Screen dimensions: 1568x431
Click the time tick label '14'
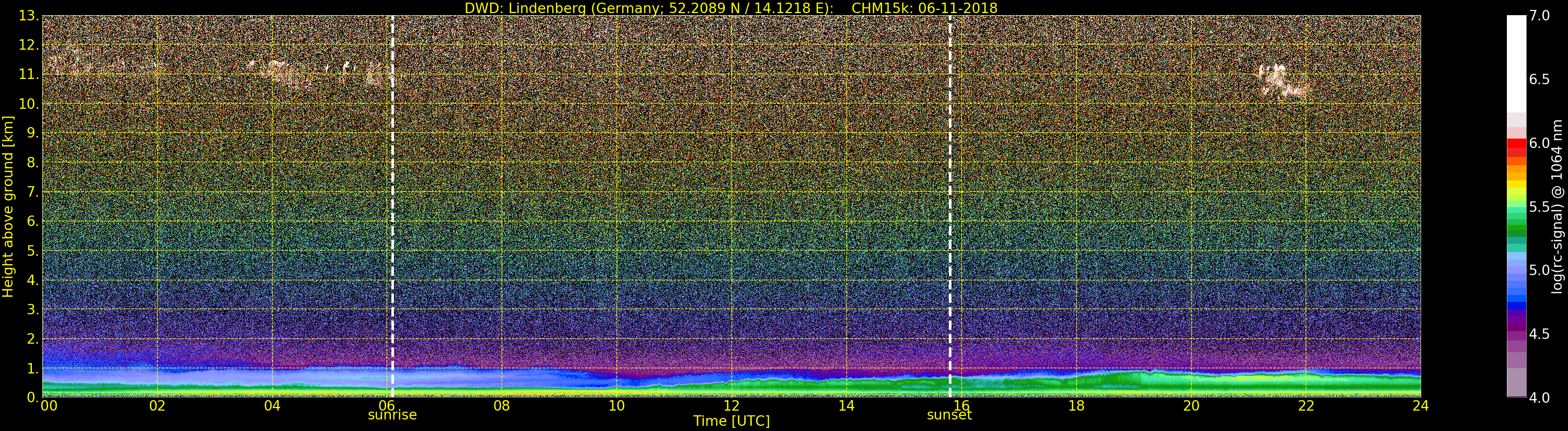click(846, 405)
